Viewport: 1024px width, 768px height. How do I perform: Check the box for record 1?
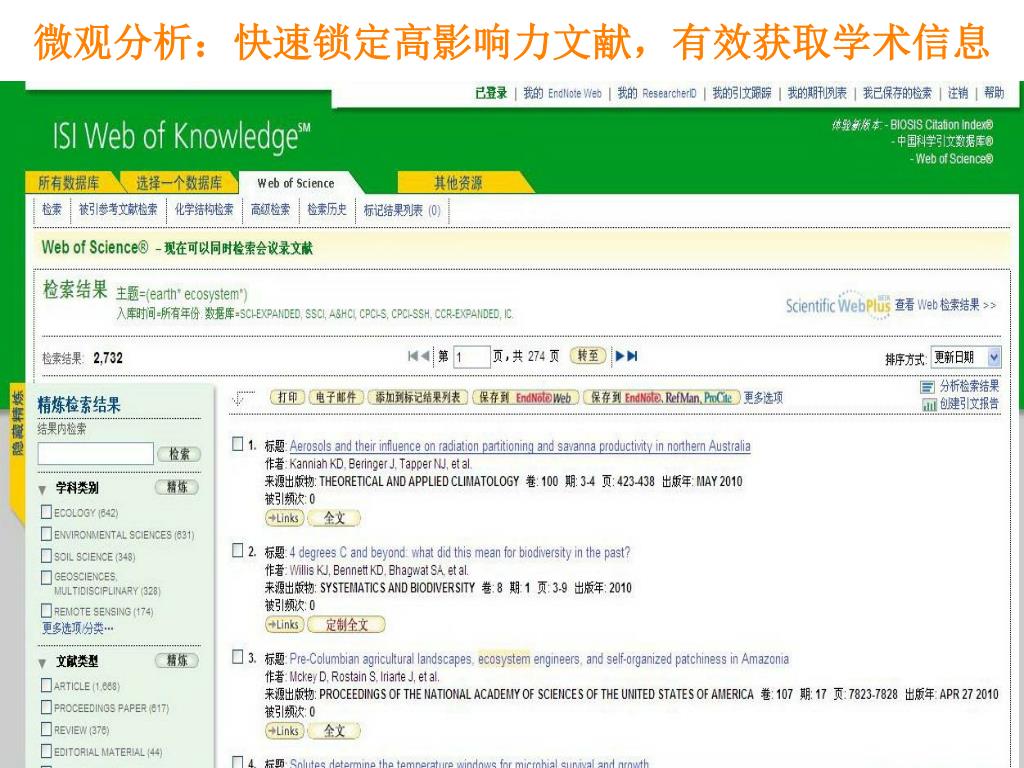(238, 444)
